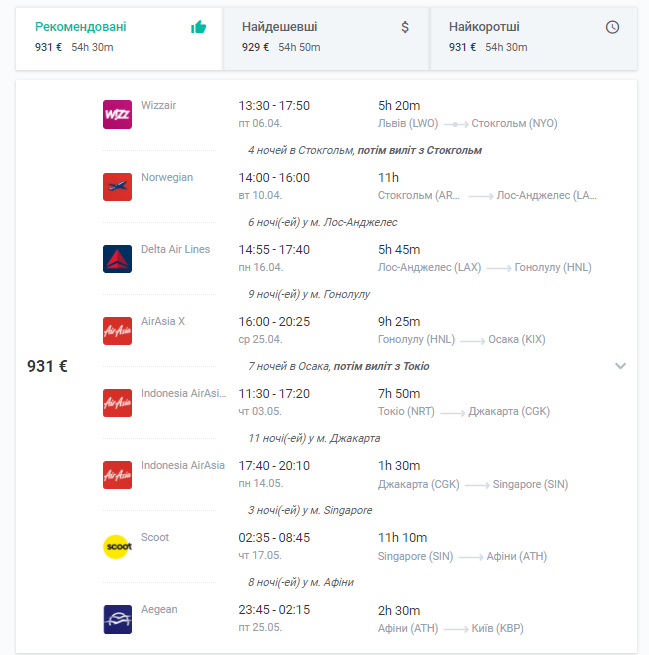Click the Aegean airline logo
This screenshot has height=655, width=649.
(117, 619)
